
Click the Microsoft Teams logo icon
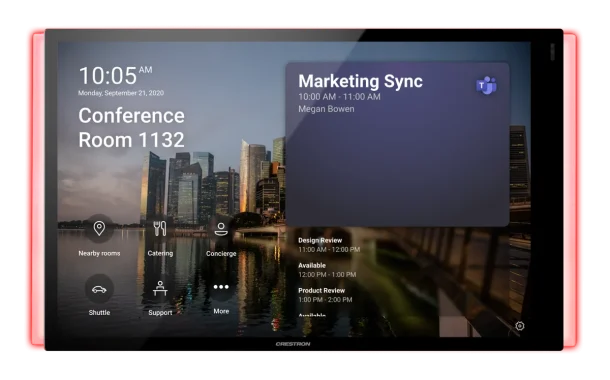click(486, 85)
